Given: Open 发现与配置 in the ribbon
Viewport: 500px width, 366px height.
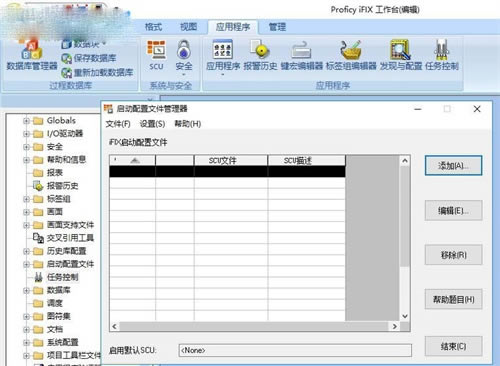Looking at the screenshot, I should point(401,55).
